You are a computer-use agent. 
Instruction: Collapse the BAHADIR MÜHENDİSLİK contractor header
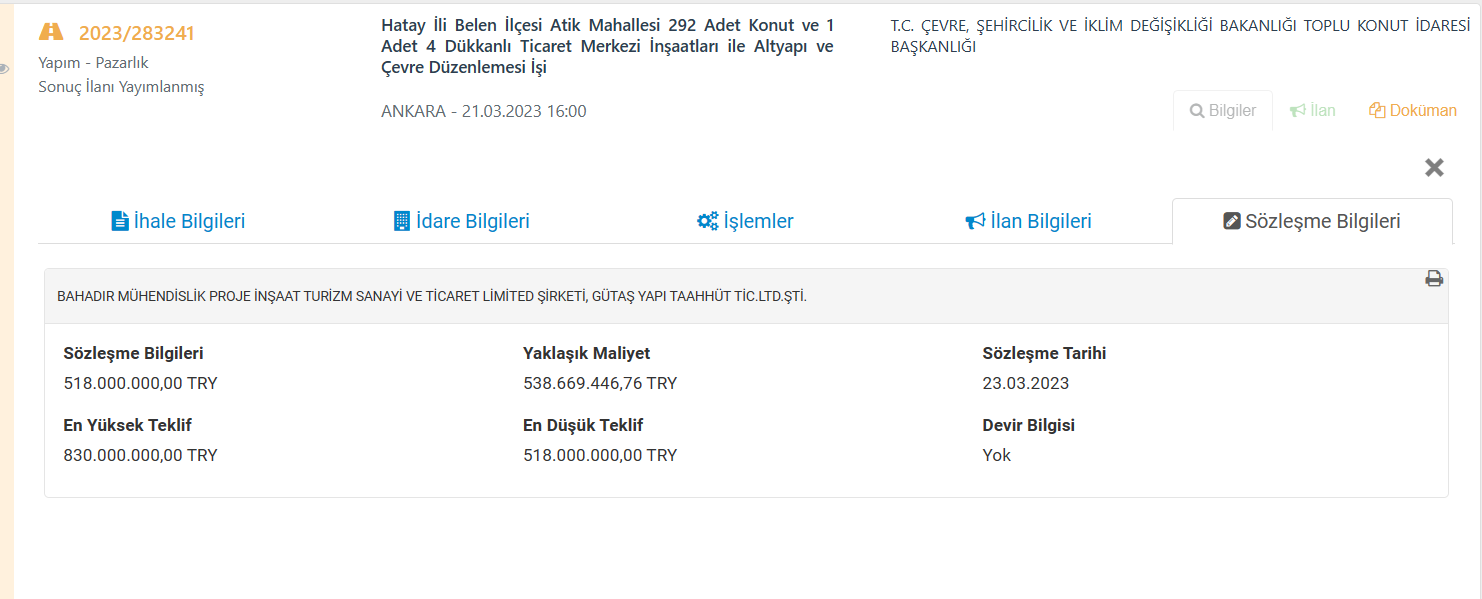pos(432,296)
